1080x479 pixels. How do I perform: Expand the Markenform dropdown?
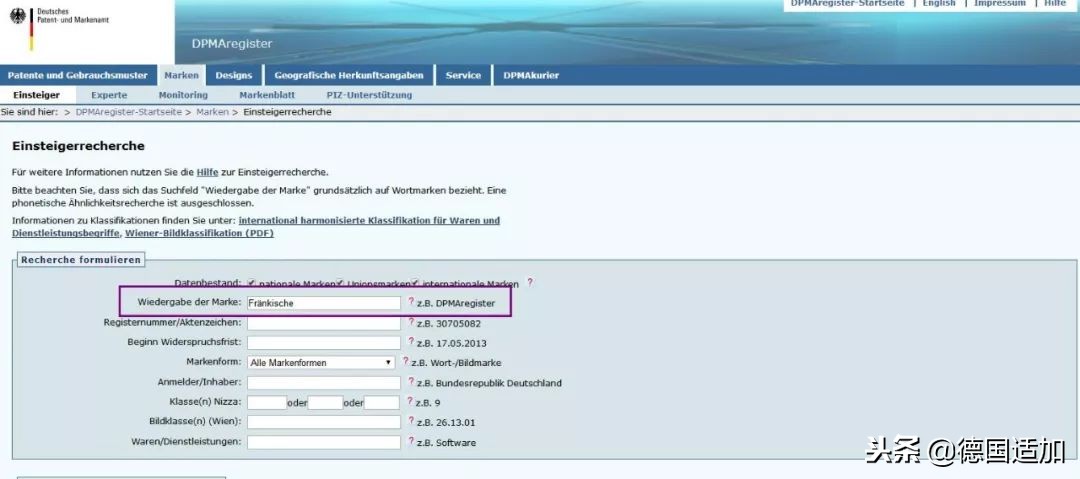(321, 362)
